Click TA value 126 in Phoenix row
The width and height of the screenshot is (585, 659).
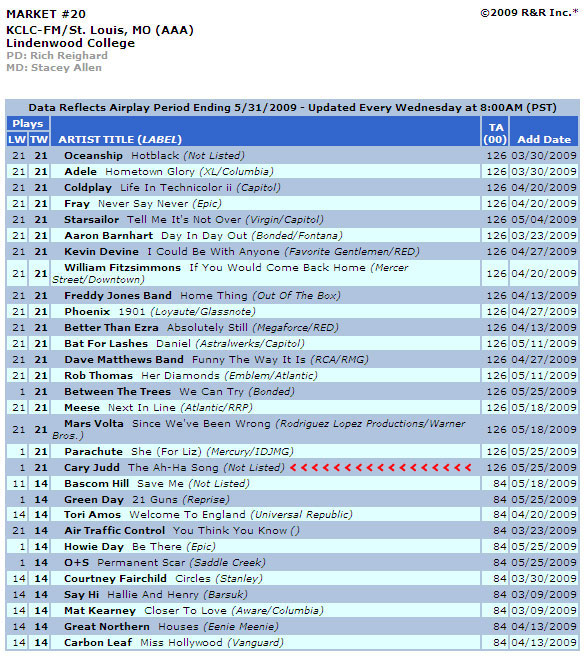496,311
